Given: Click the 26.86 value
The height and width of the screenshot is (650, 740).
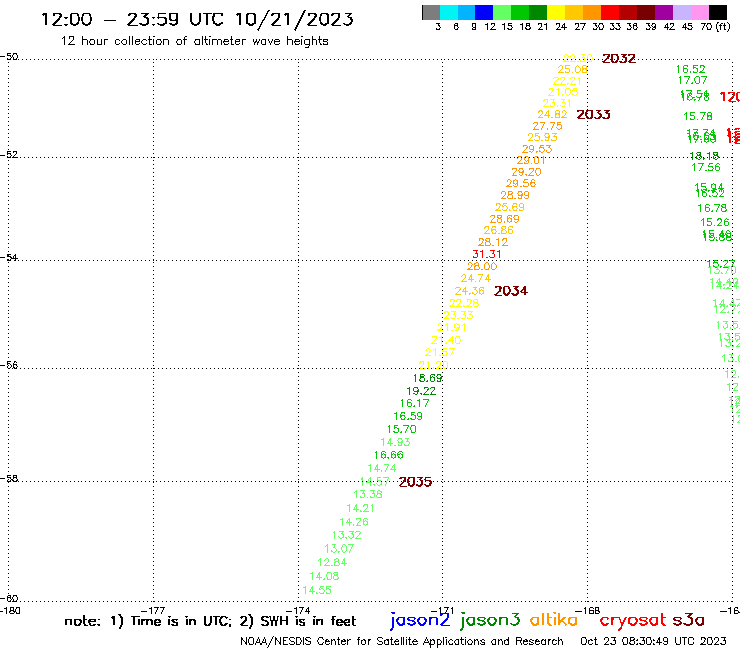Looking at the screenshot, I should tap(498, 230).
